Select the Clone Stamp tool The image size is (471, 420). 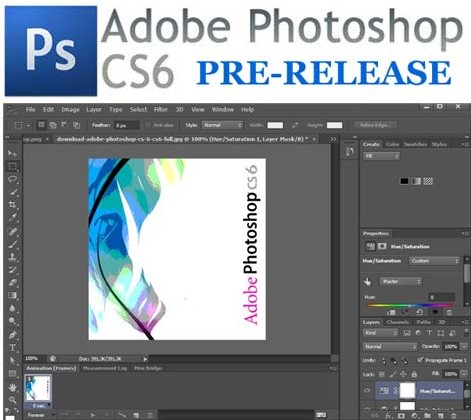[12, 257]
